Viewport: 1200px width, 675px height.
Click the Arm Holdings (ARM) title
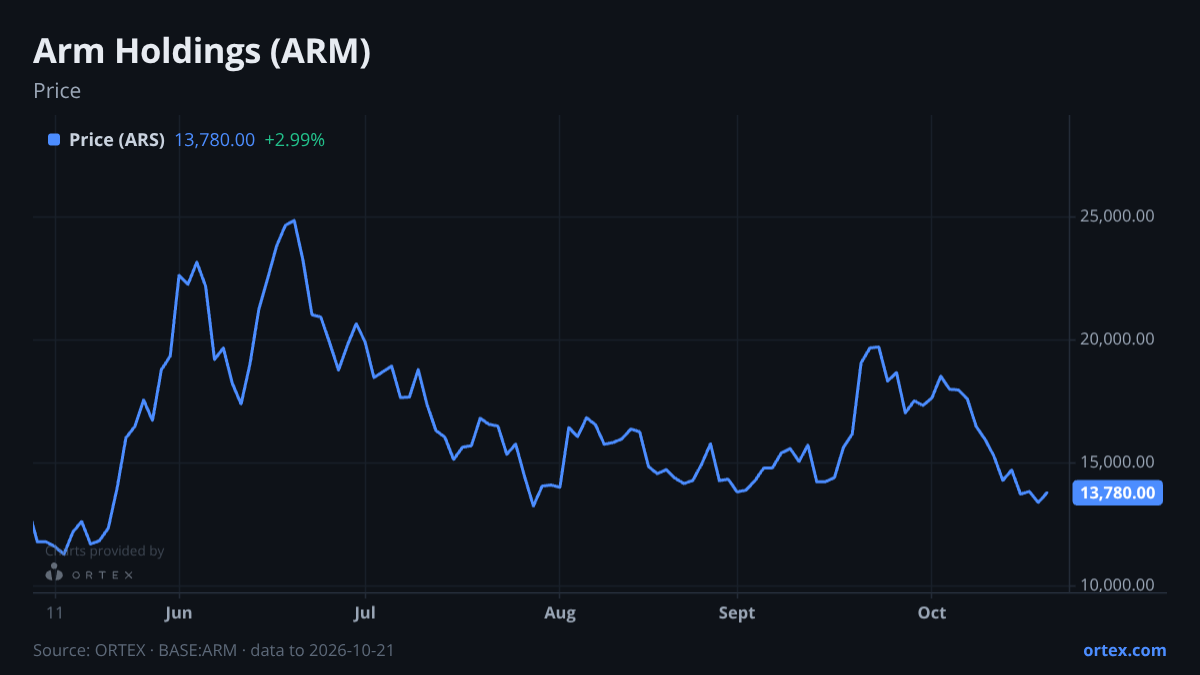coord(202,51)
